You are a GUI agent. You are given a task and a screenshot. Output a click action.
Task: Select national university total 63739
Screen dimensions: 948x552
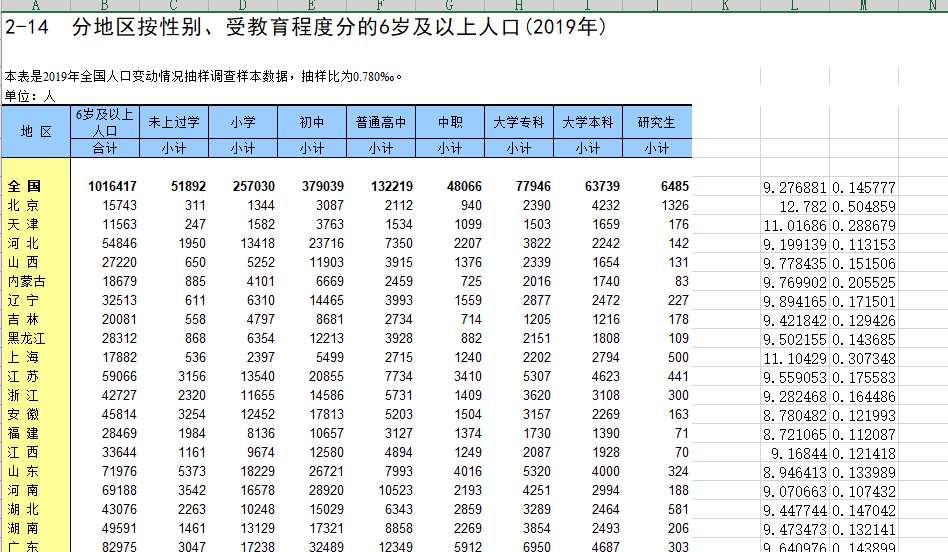(602, 186)
